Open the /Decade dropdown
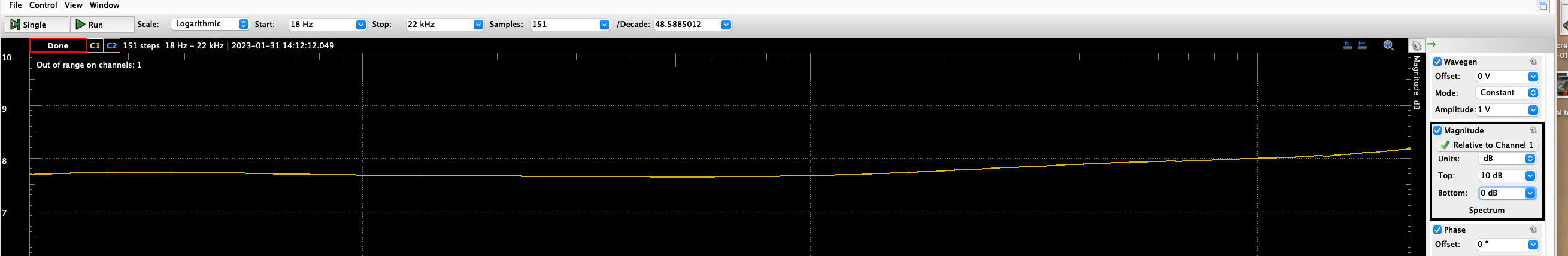Image resolution: width=1568 pixels, height=256 pixels. point(726,25)
